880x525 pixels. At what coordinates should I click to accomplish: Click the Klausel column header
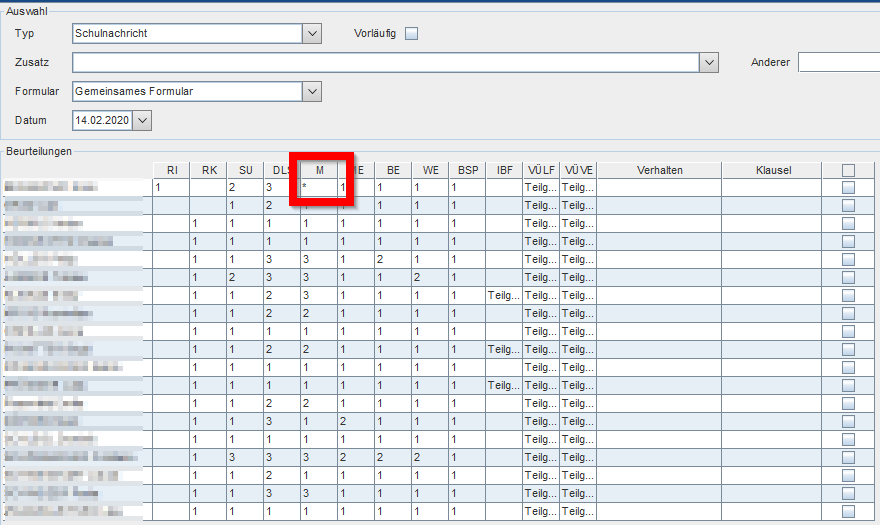[772, 170]
